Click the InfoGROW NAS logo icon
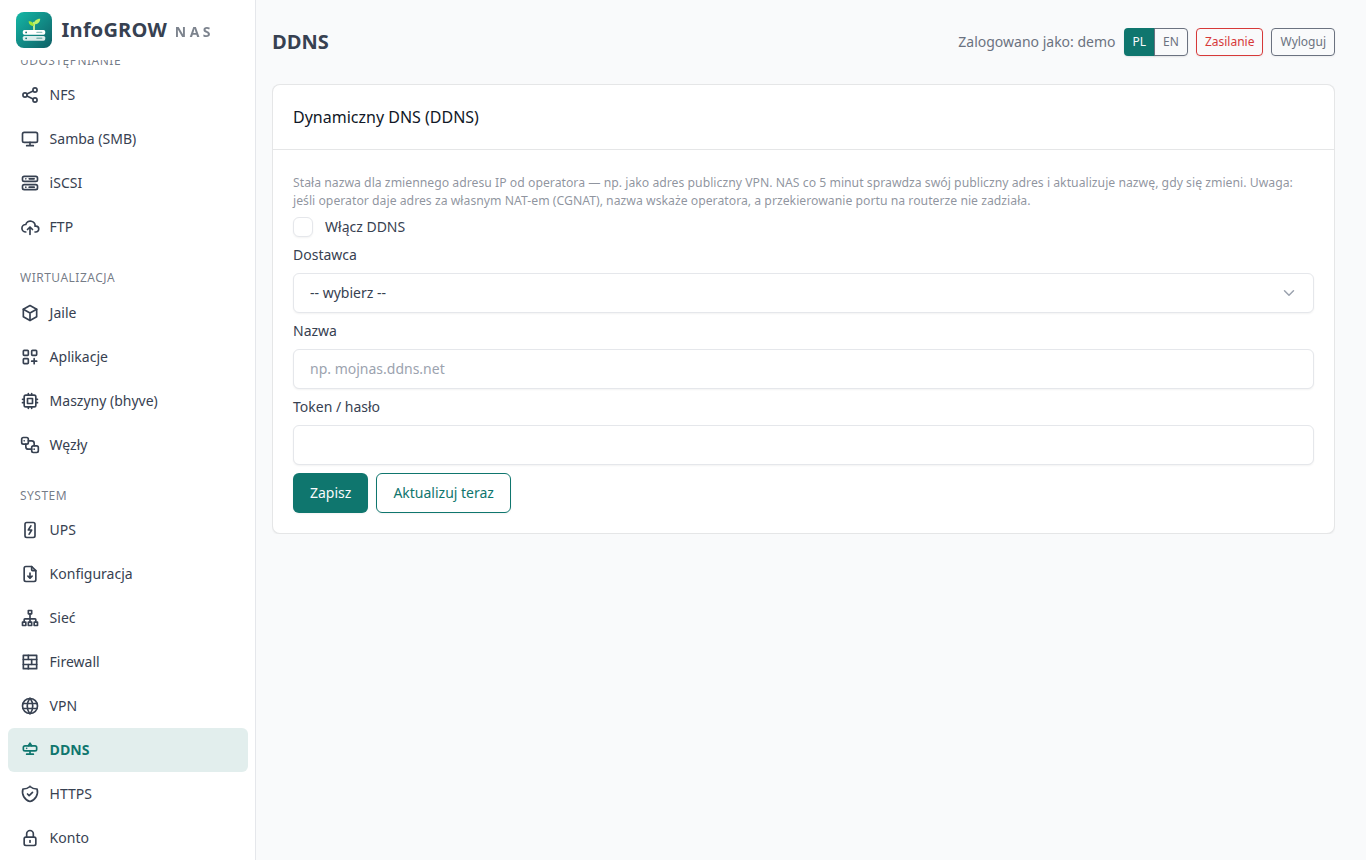The height and width of the screenshot is (860, 1366). click(x=34, y=30)
